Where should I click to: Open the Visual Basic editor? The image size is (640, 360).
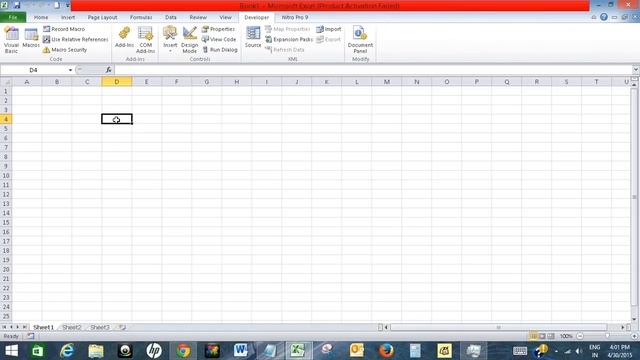coord(11,40)
